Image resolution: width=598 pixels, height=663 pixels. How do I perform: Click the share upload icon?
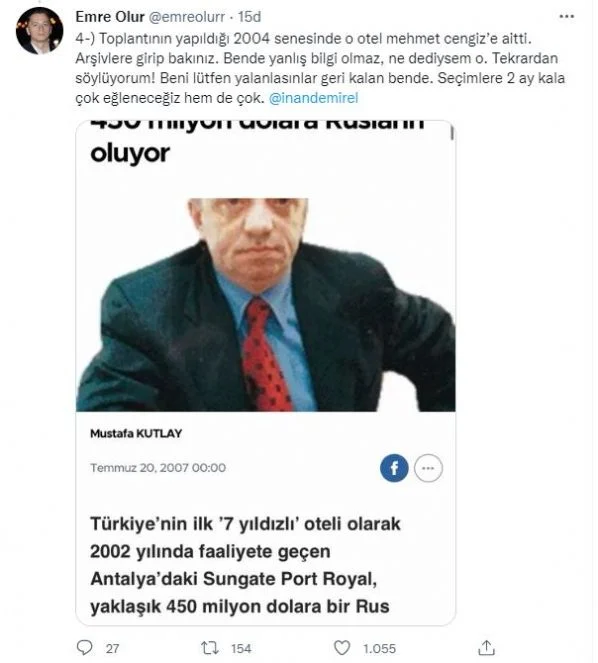[486, 647]
